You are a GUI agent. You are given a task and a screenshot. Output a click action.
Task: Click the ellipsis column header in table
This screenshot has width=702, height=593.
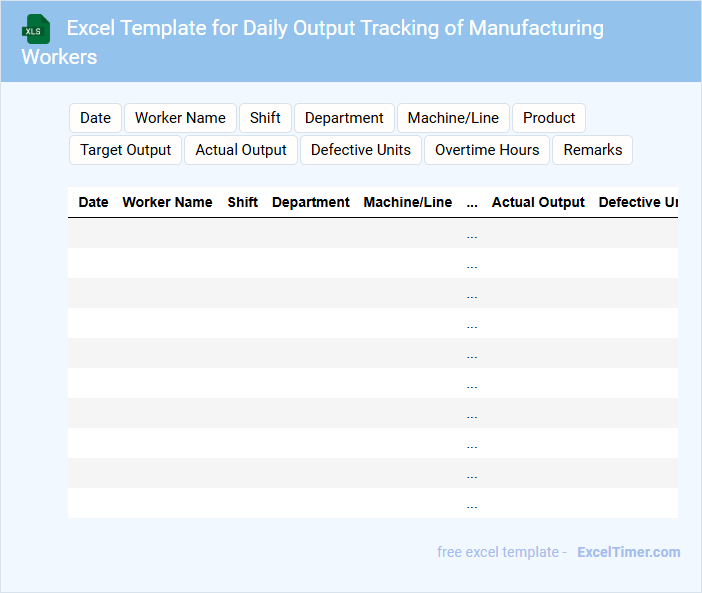point(472,202)
